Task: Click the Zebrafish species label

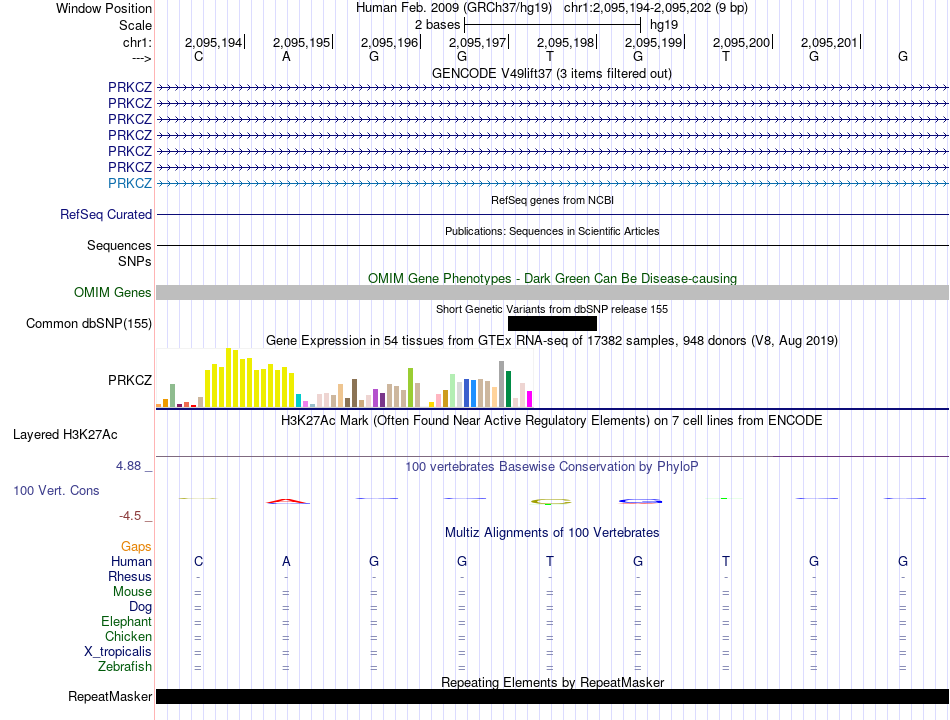Action: point(125,667)
